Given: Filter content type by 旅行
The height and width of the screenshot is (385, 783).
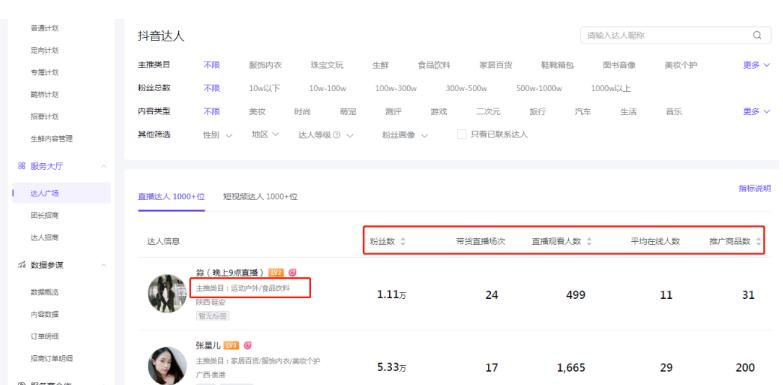Looking at the screenshot, I should pyautogui.click(x=537, y=111).
